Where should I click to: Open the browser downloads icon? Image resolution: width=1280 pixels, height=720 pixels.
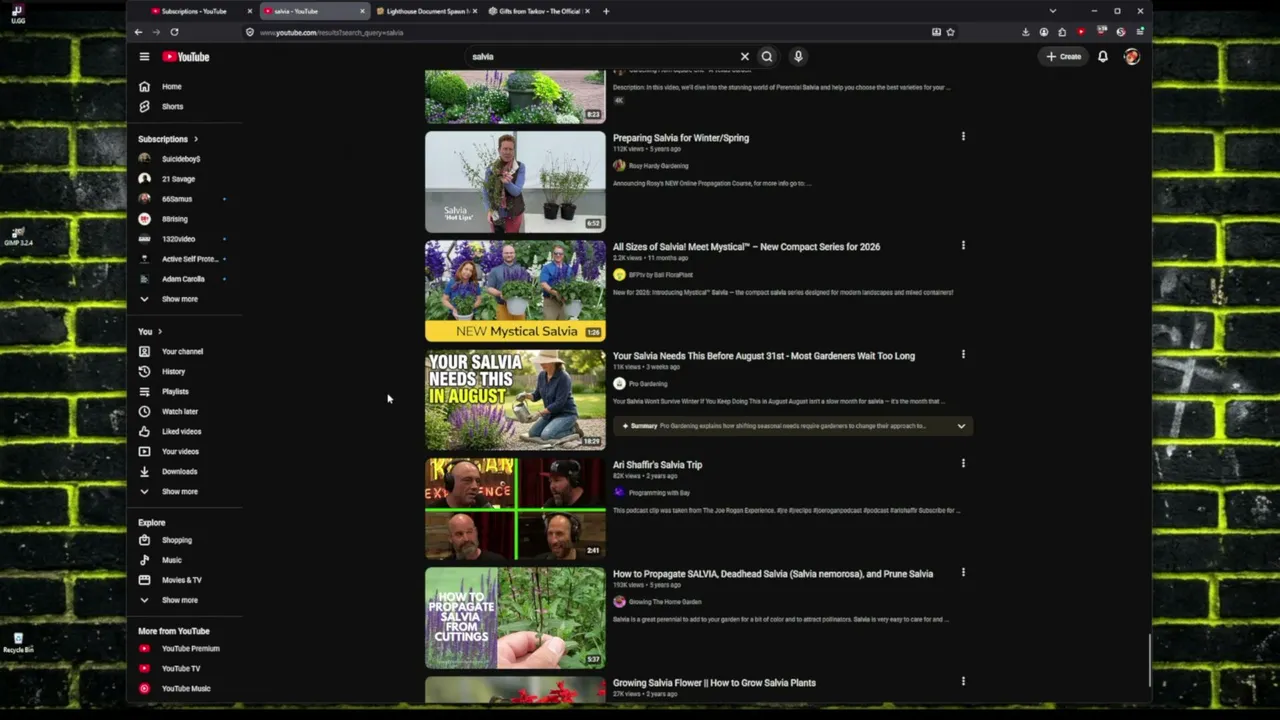tap(1025, 32)
